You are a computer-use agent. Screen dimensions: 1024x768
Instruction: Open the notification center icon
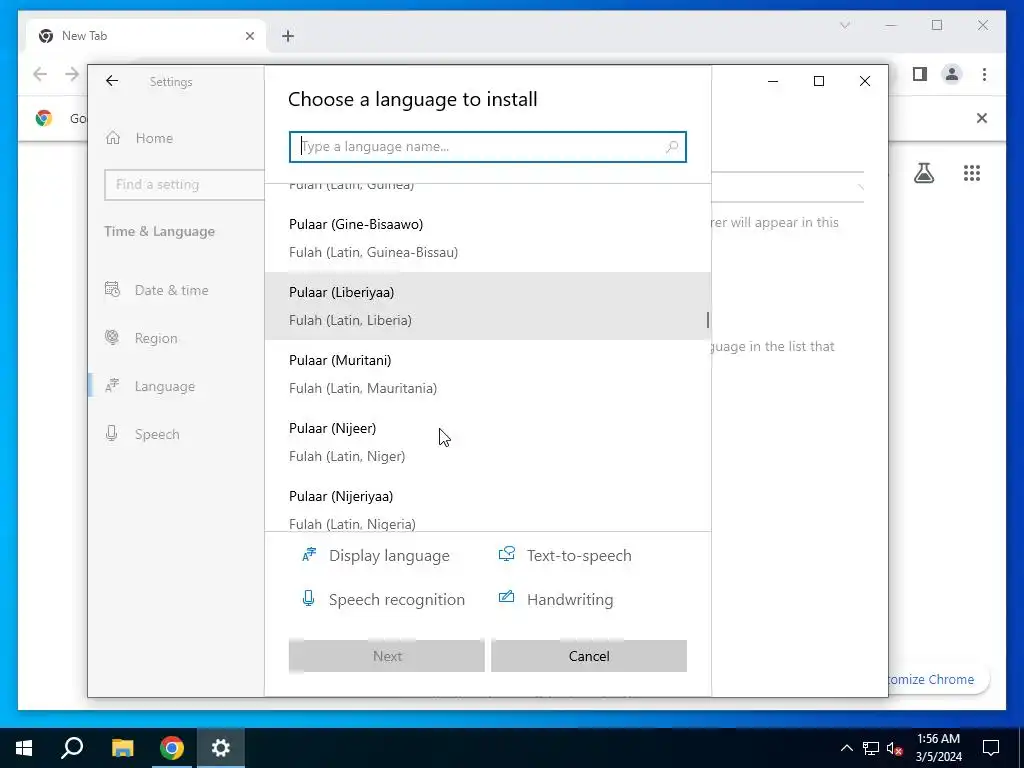coord(991,748)
